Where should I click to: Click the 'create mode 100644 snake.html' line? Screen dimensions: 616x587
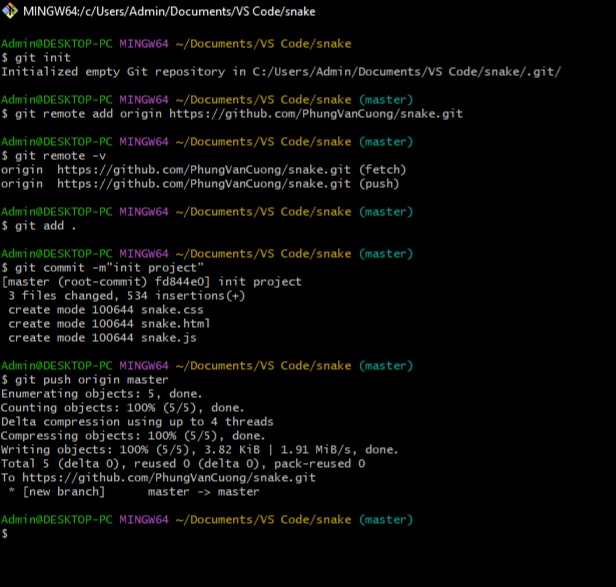point(109,324)
